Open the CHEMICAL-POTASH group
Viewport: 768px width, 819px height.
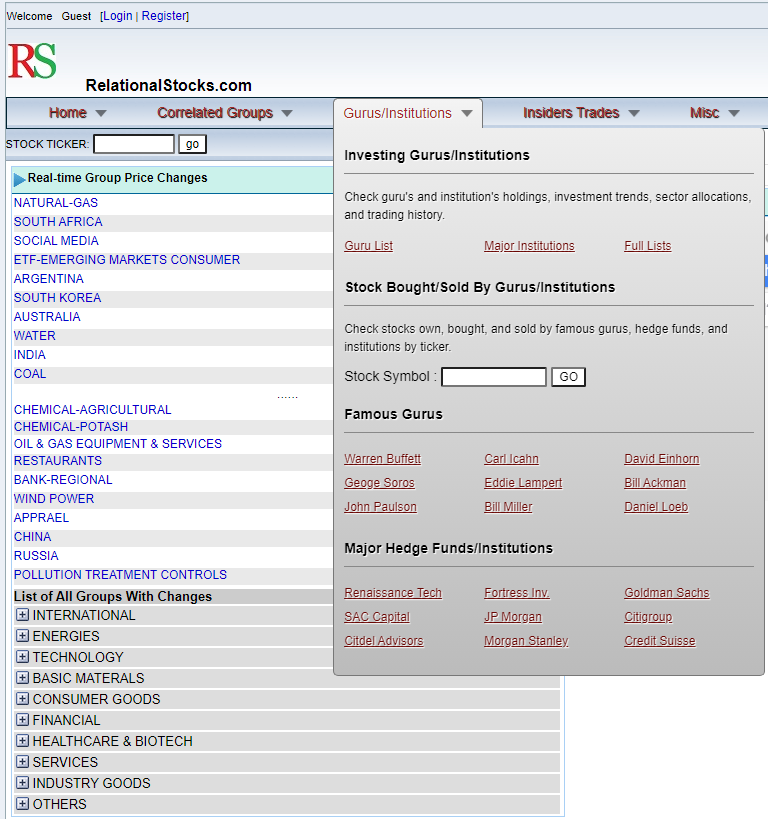71,427
